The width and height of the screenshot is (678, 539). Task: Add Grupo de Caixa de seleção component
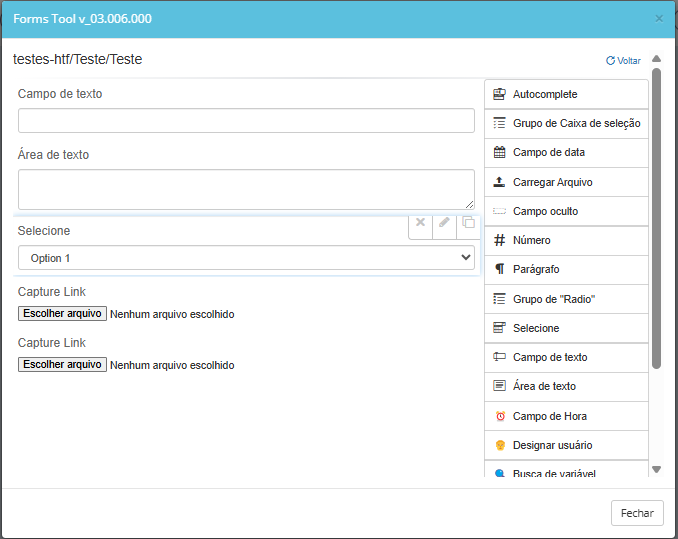pos(575,124)
